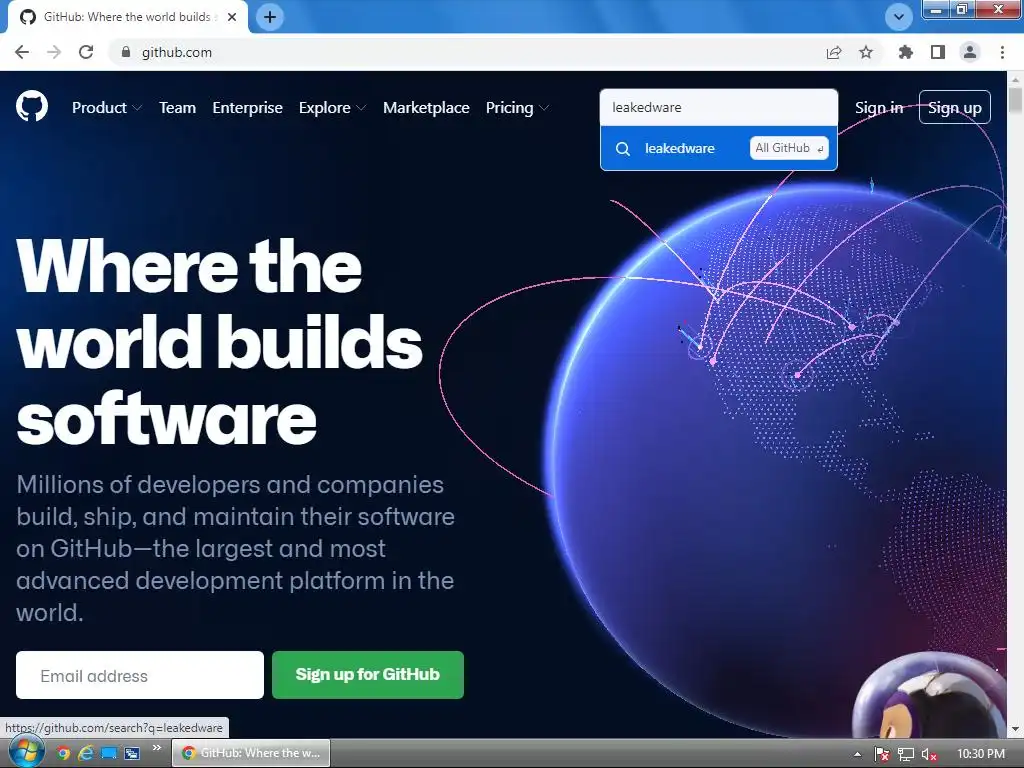The image size is (1024, 768).
Task: Launch Internet Explorer from quick launch
Action: [x=86, y=753]
